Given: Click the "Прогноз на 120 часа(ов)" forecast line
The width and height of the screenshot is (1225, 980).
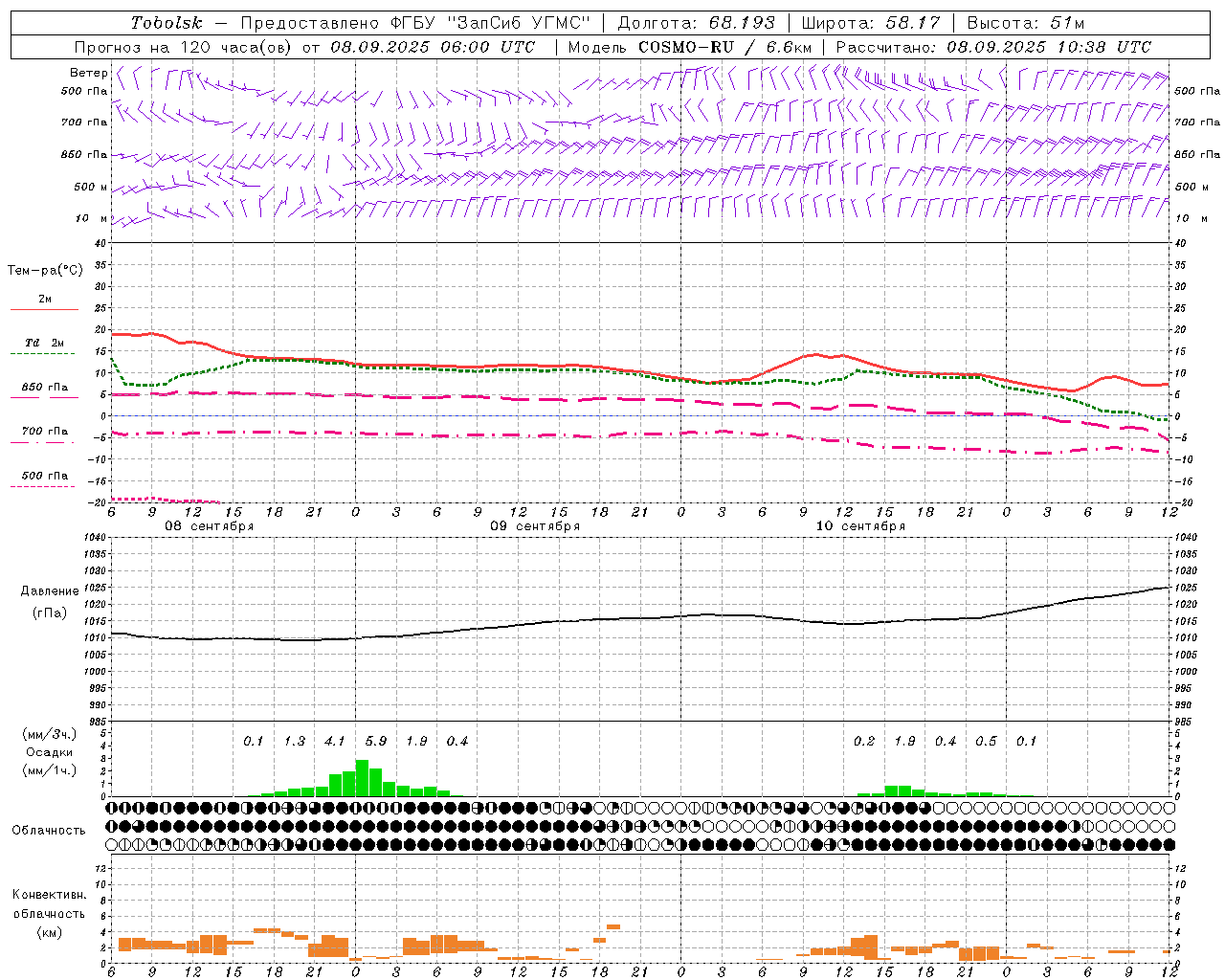Looking at the screenshot, I should tap(306, 47).
